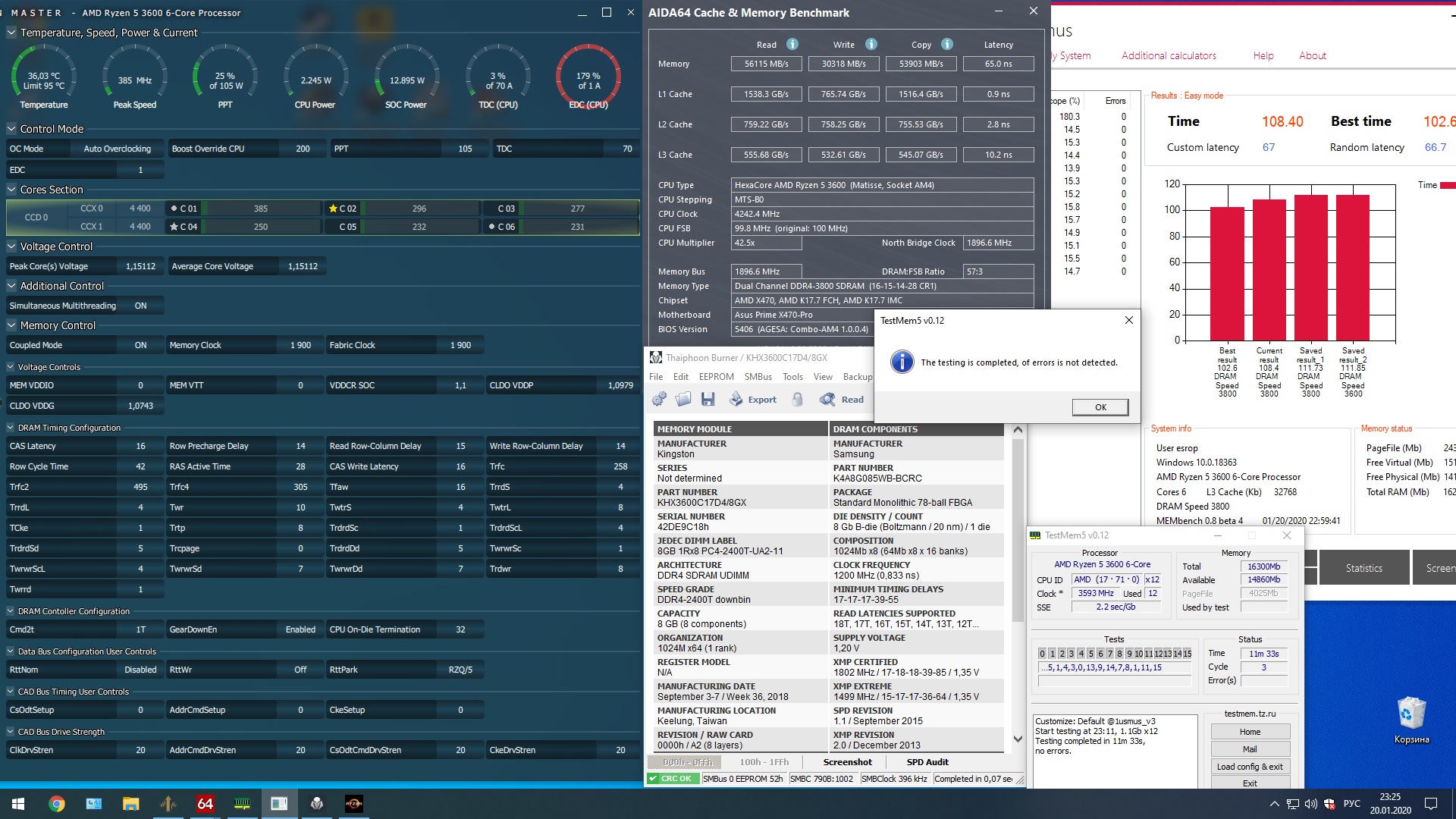Click the gears settings icon in Thaiphoon toolbar
The width and height of the screenshot is (1456, 819).
point(659,399)
